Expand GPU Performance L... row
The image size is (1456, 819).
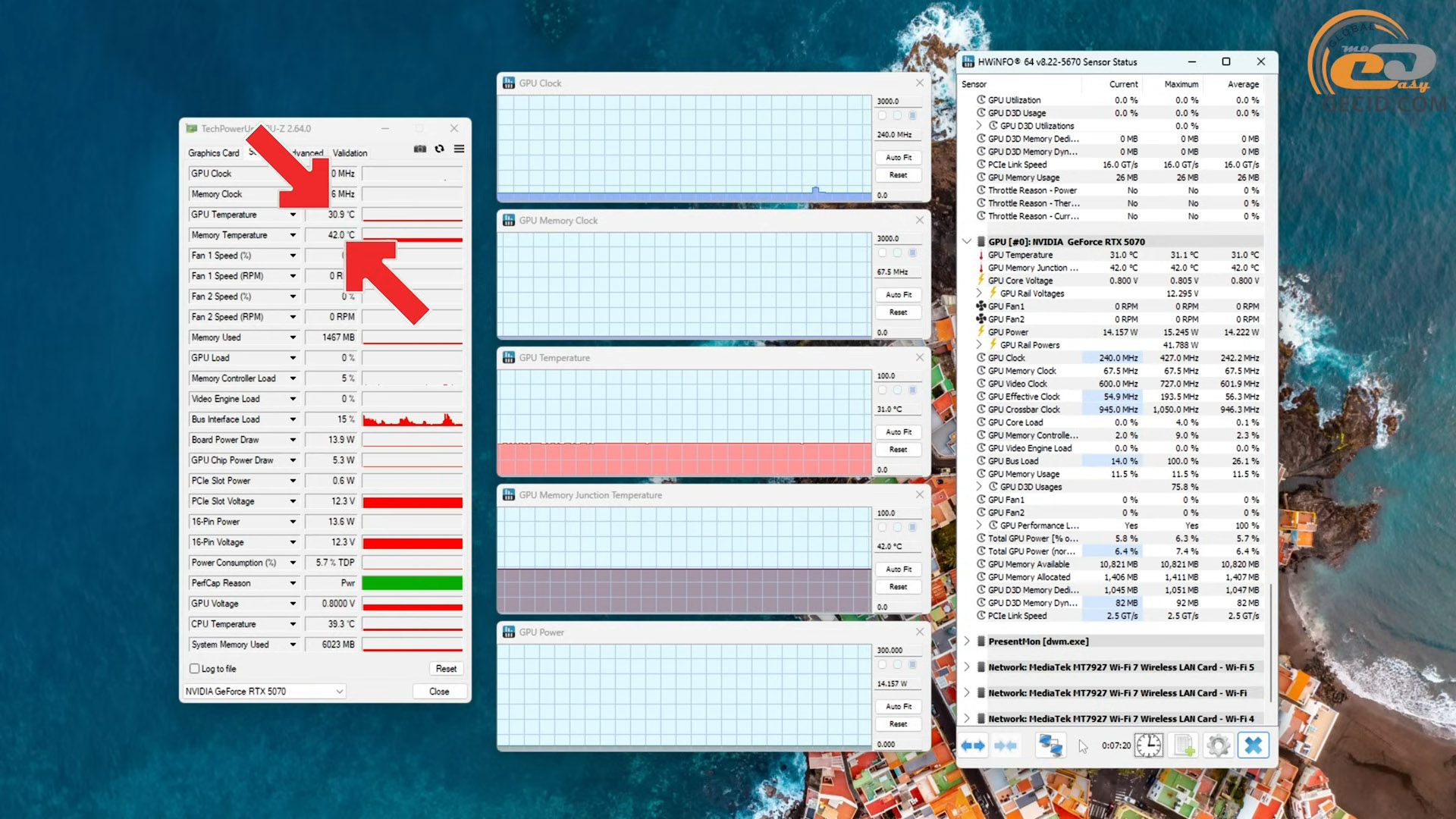[x=979, y=526]
